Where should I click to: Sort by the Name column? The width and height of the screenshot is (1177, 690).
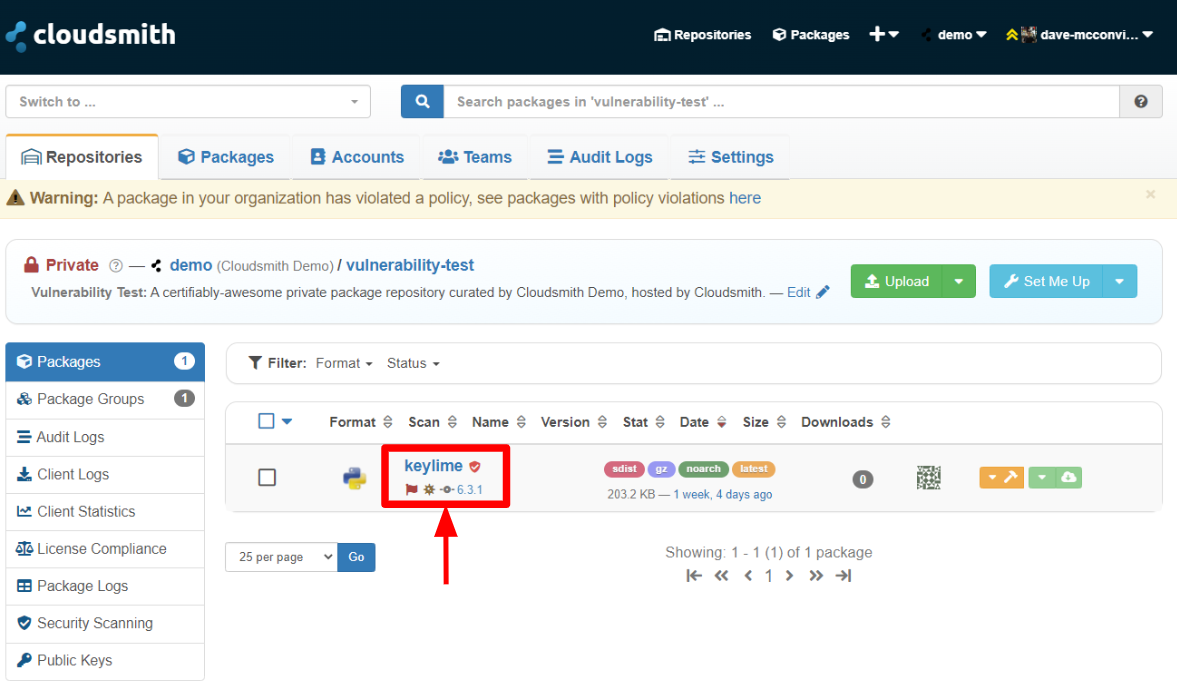(498, 422)
